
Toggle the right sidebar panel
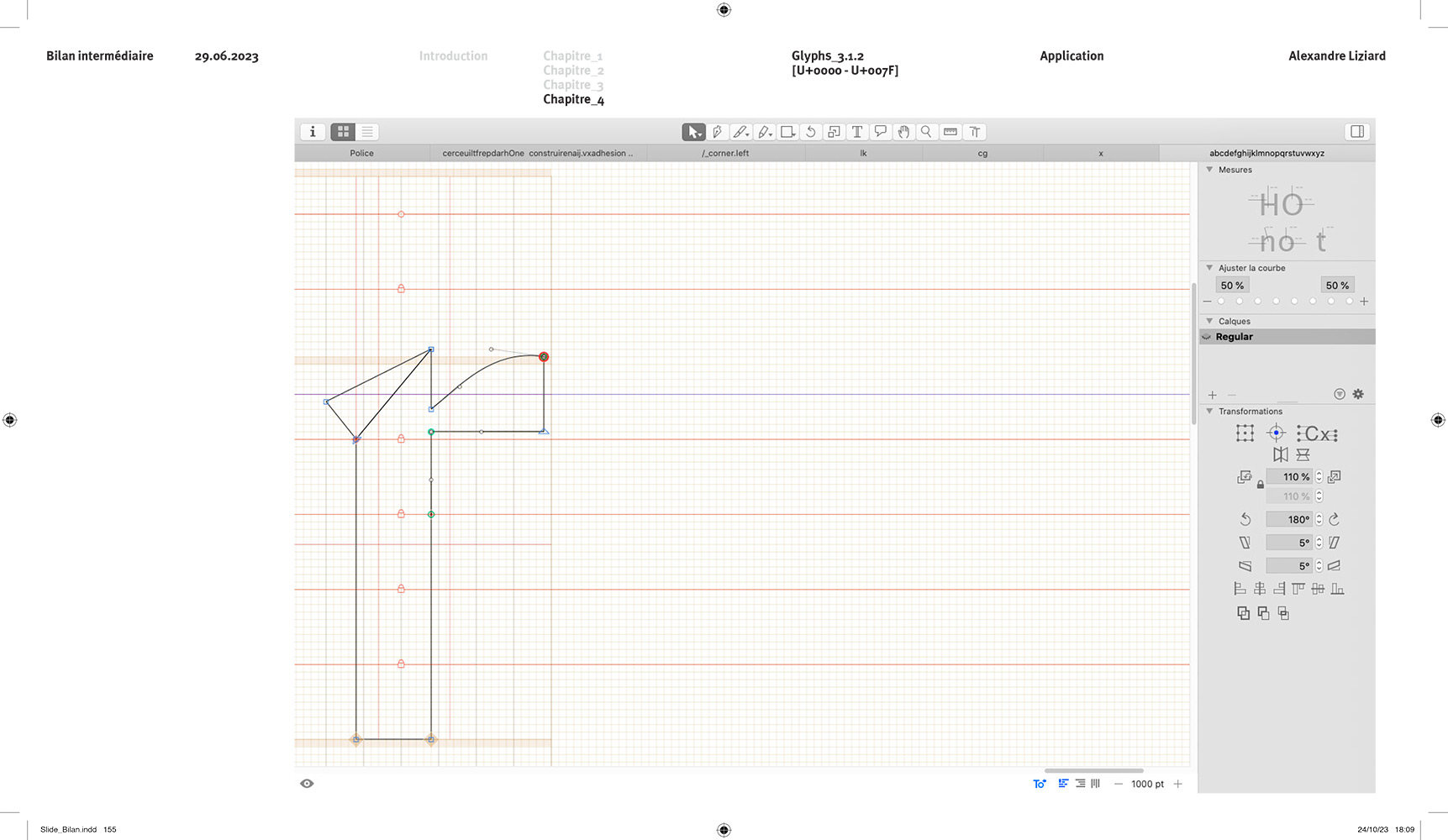1356,132
